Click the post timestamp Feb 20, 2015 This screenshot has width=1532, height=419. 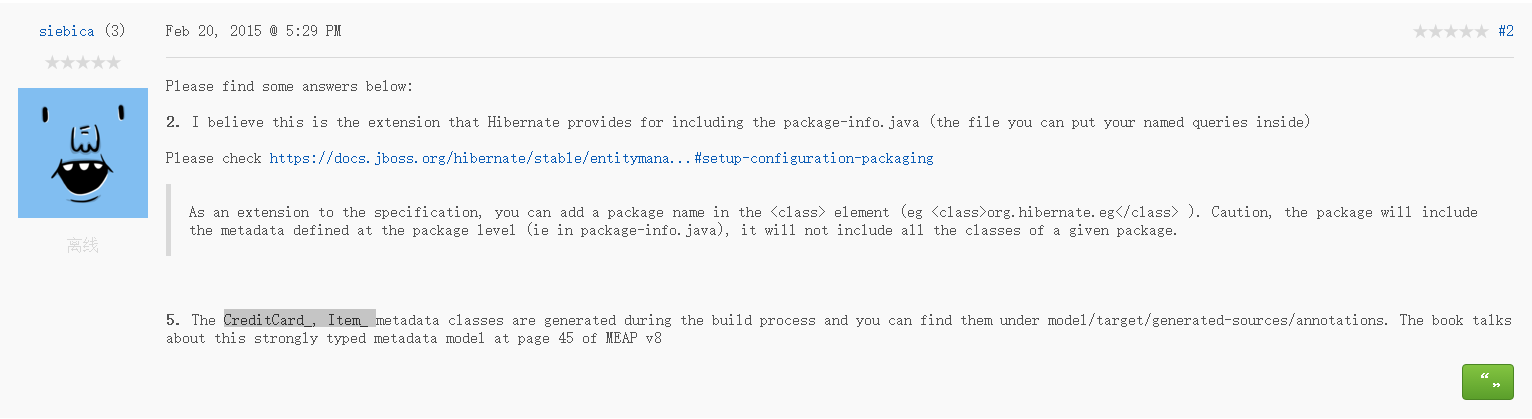[253, 31]
